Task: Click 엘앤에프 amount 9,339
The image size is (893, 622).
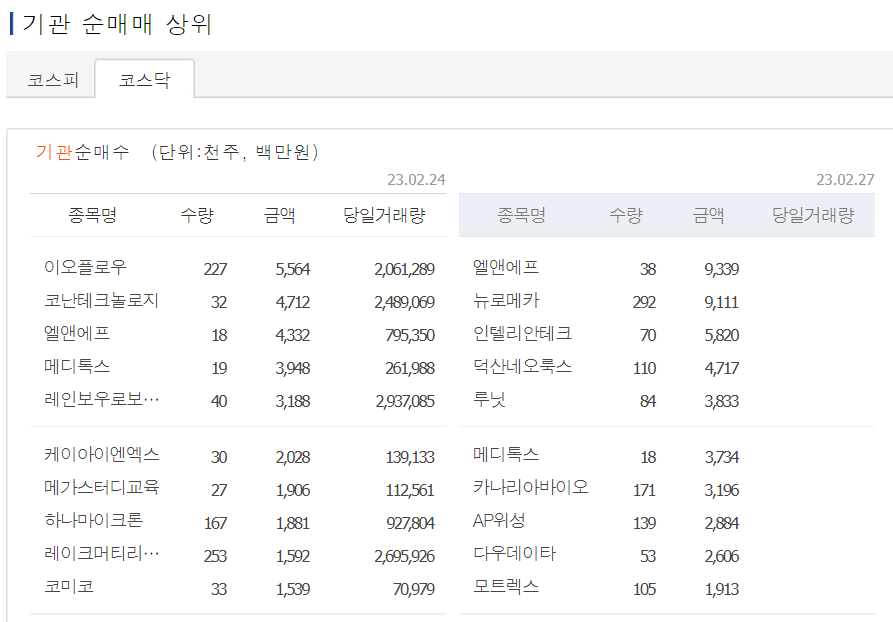Action: coord(722,269)
